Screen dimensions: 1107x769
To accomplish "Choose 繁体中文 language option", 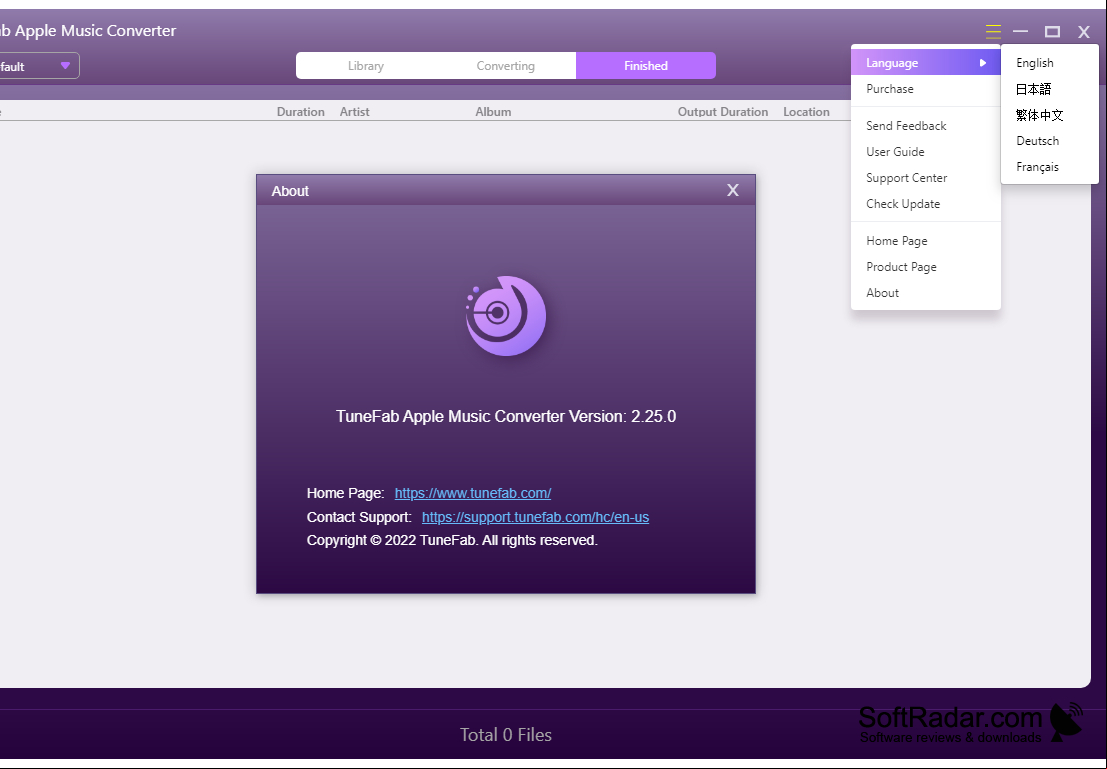I will pyautogui.click(x=1050, y=115).
